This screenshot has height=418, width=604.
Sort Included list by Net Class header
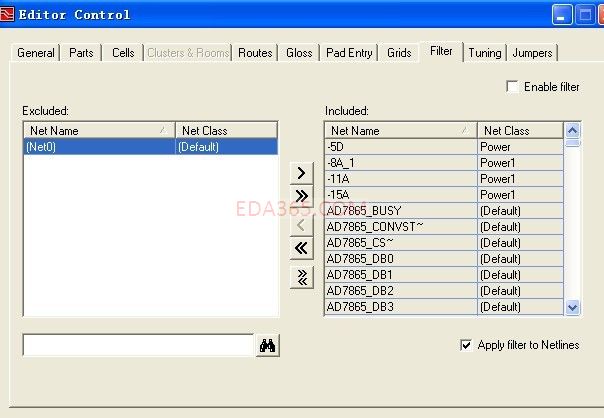pyautogui.click(x=520, y=131)
